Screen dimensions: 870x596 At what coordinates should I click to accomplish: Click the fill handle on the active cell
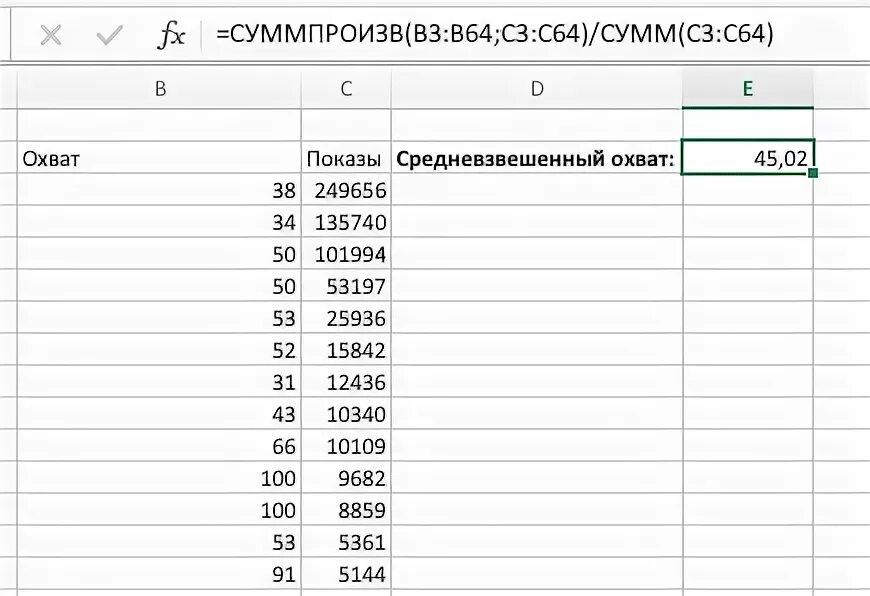point(813,172)
